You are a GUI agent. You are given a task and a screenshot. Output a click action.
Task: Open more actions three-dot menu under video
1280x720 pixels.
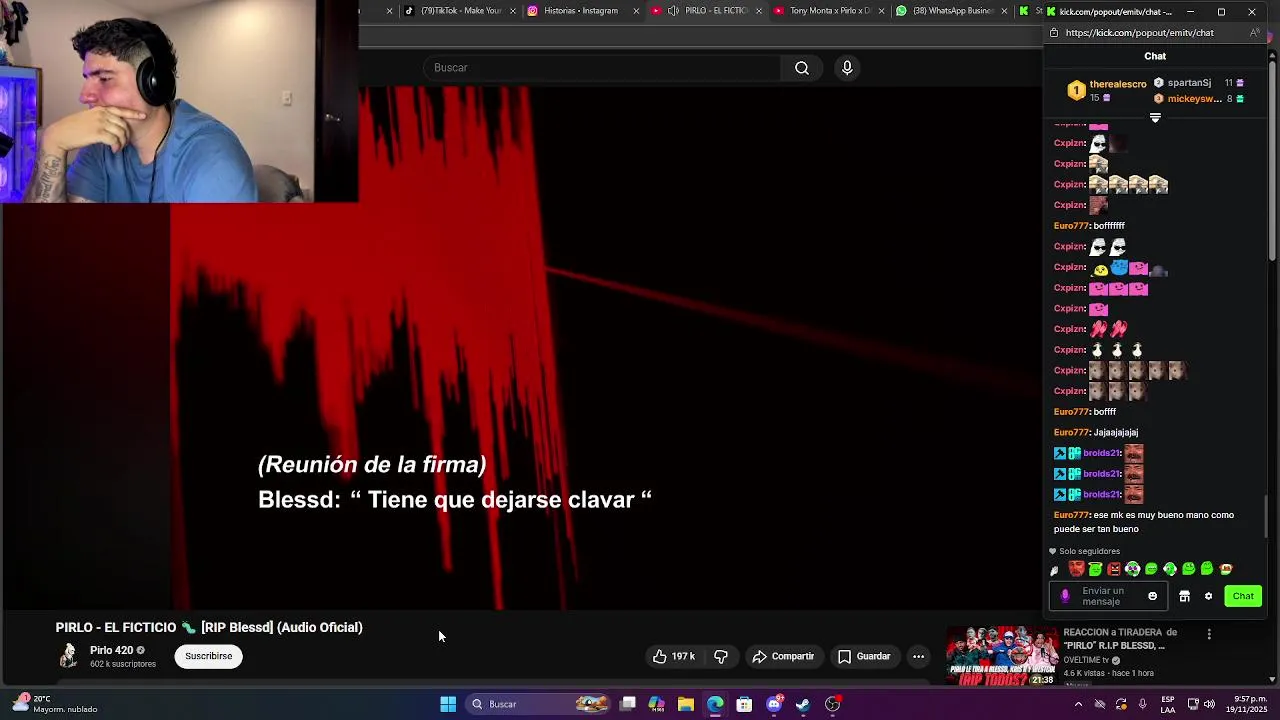click(918, 656)
